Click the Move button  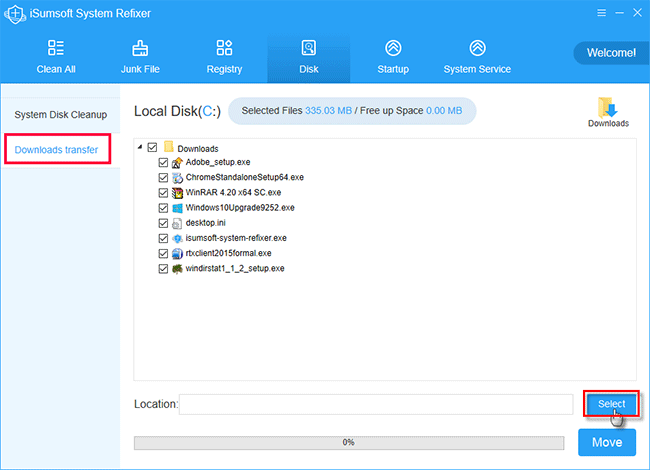click(x=607, y=442)
